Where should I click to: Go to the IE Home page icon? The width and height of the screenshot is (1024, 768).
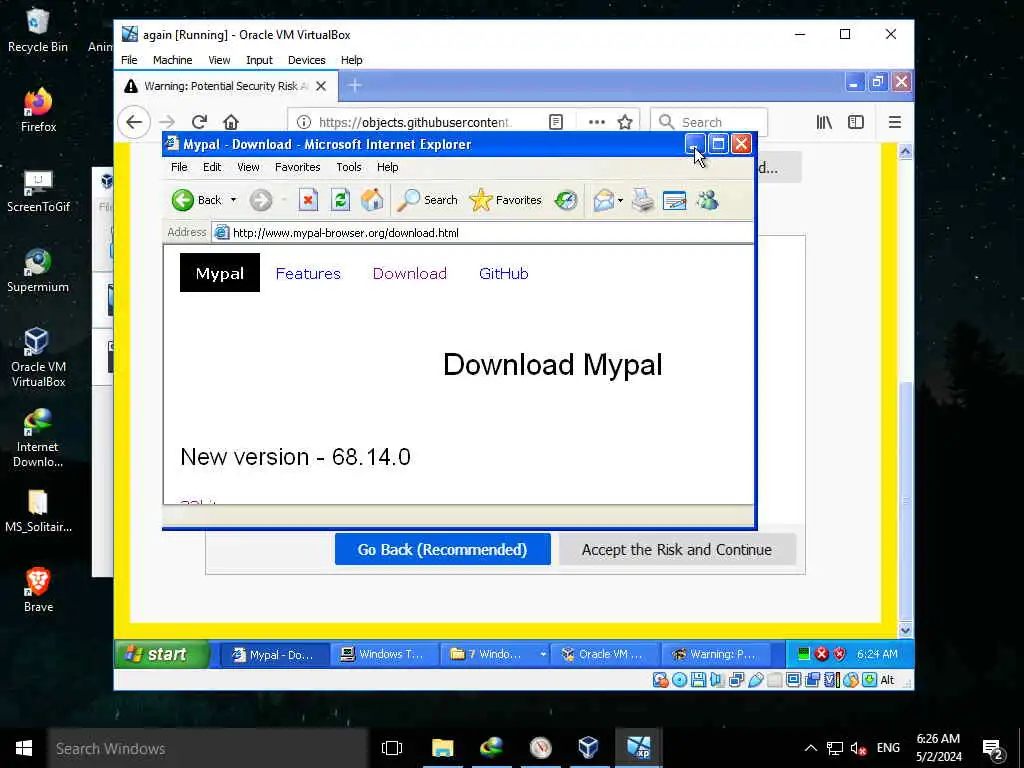tap(372, 200)
